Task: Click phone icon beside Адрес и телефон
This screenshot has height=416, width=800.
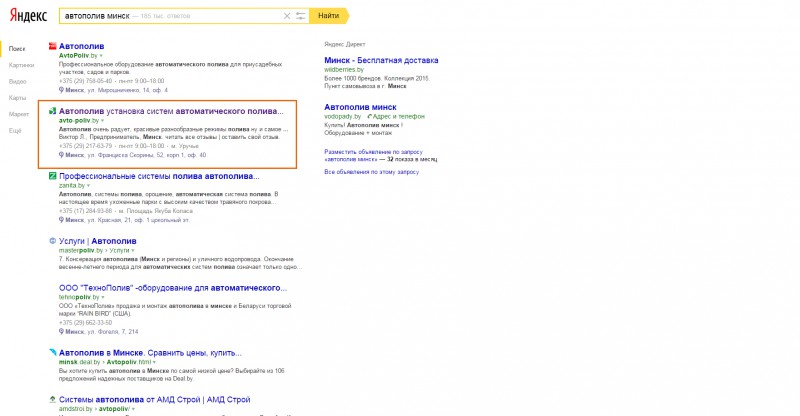Action: click(x=369, y=116)
